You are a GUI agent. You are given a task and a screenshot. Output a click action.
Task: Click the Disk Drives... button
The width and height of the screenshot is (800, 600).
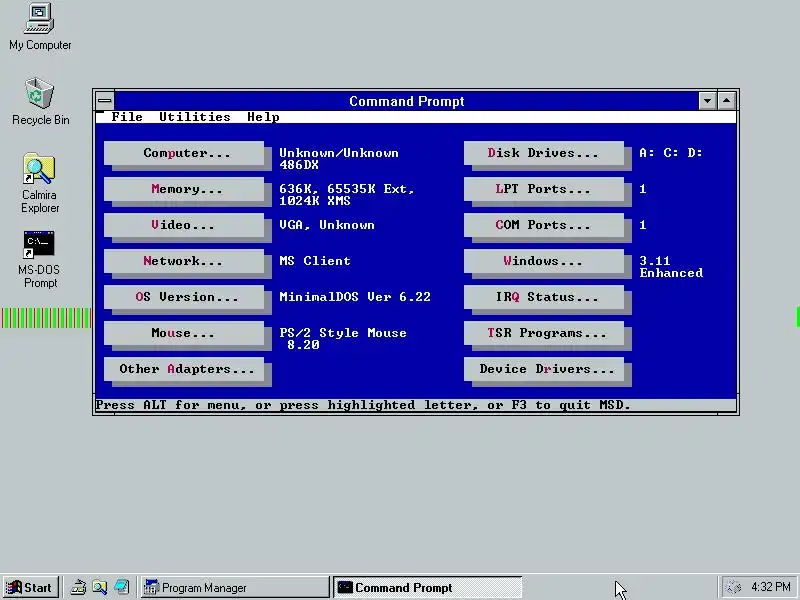[544, 153]
